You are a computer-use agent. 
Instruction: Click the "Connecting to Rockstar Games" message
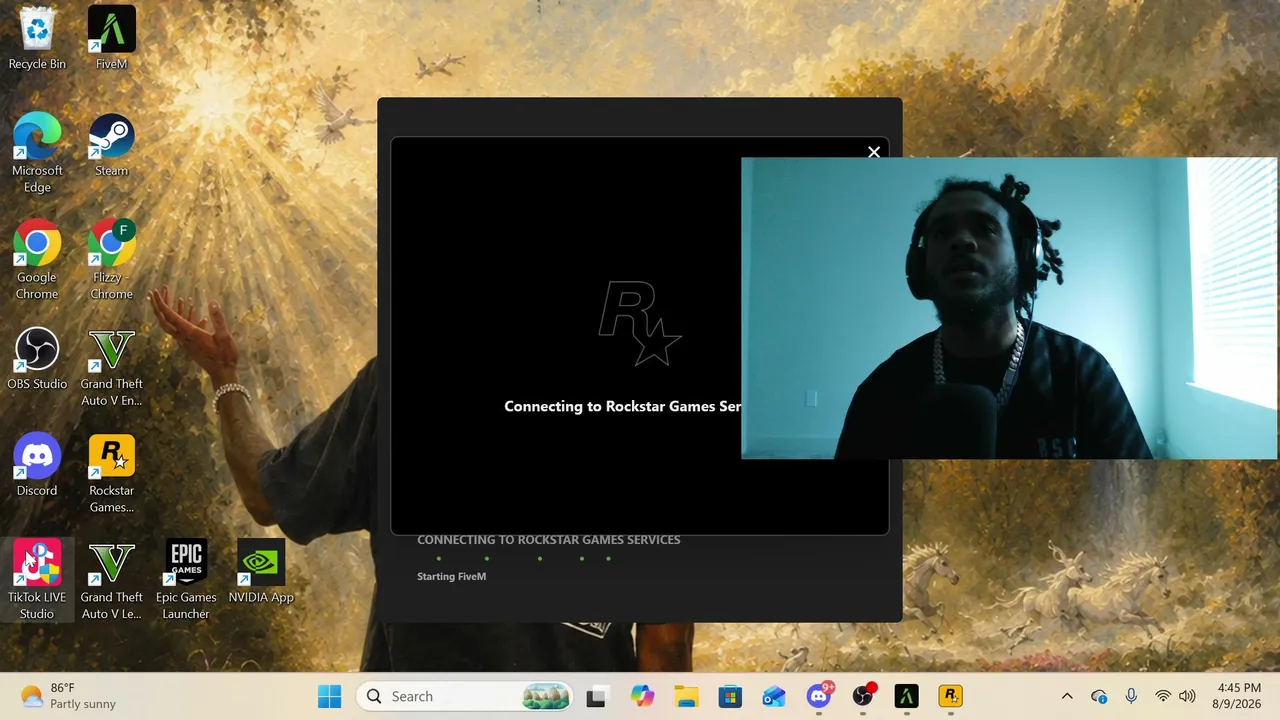tap(622, 406)
